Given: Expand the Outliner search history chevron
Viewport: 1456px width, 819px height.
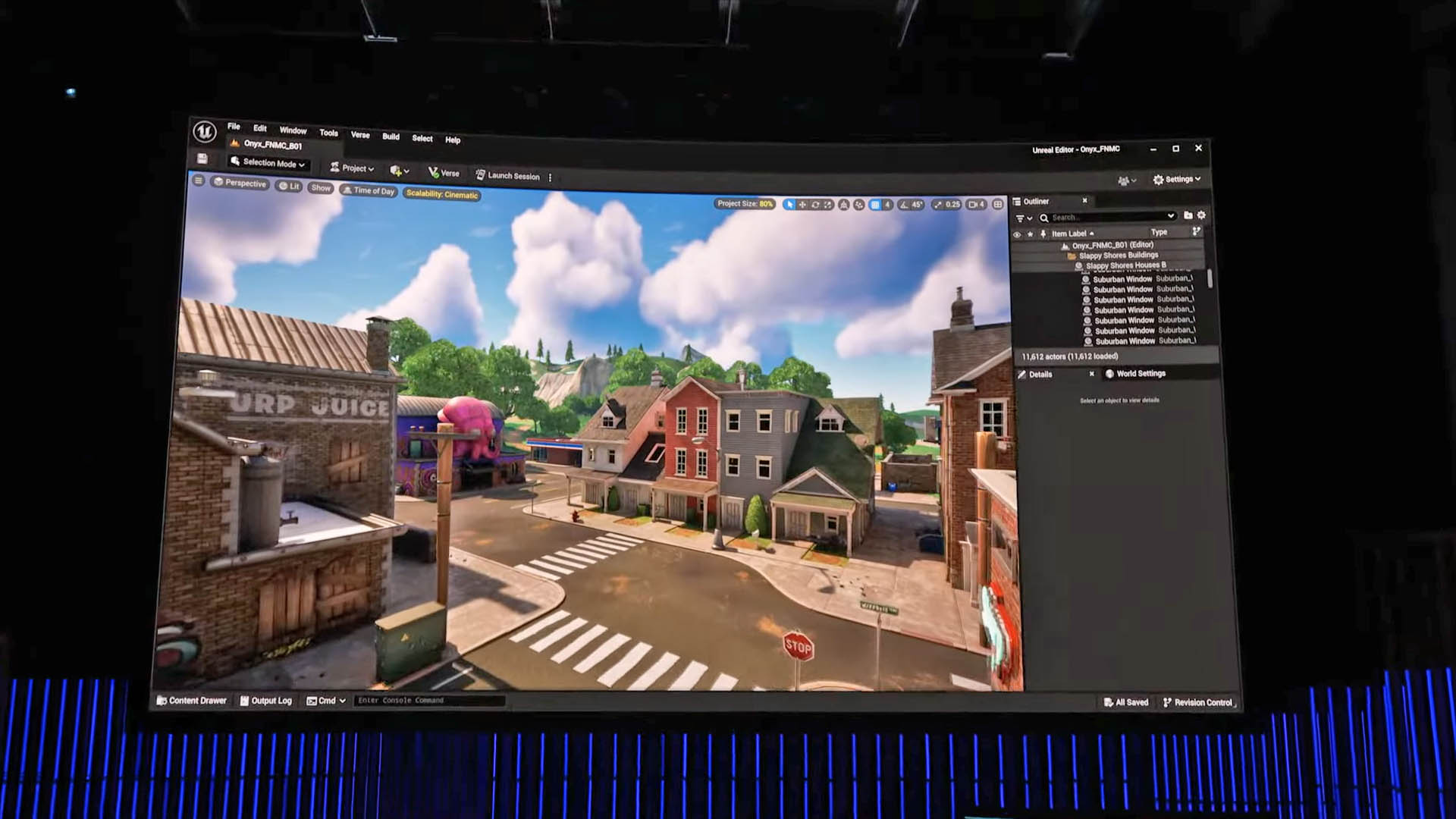Looking at the screenshot, I should [1171, 216].
